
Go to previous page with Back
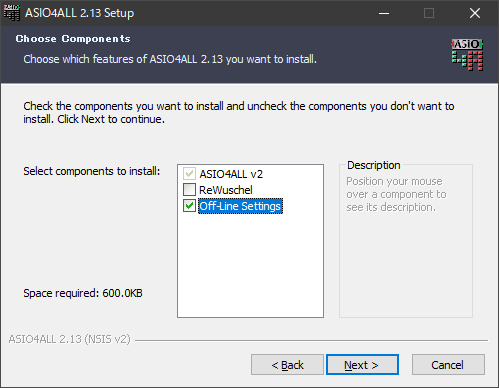[287, 365]
